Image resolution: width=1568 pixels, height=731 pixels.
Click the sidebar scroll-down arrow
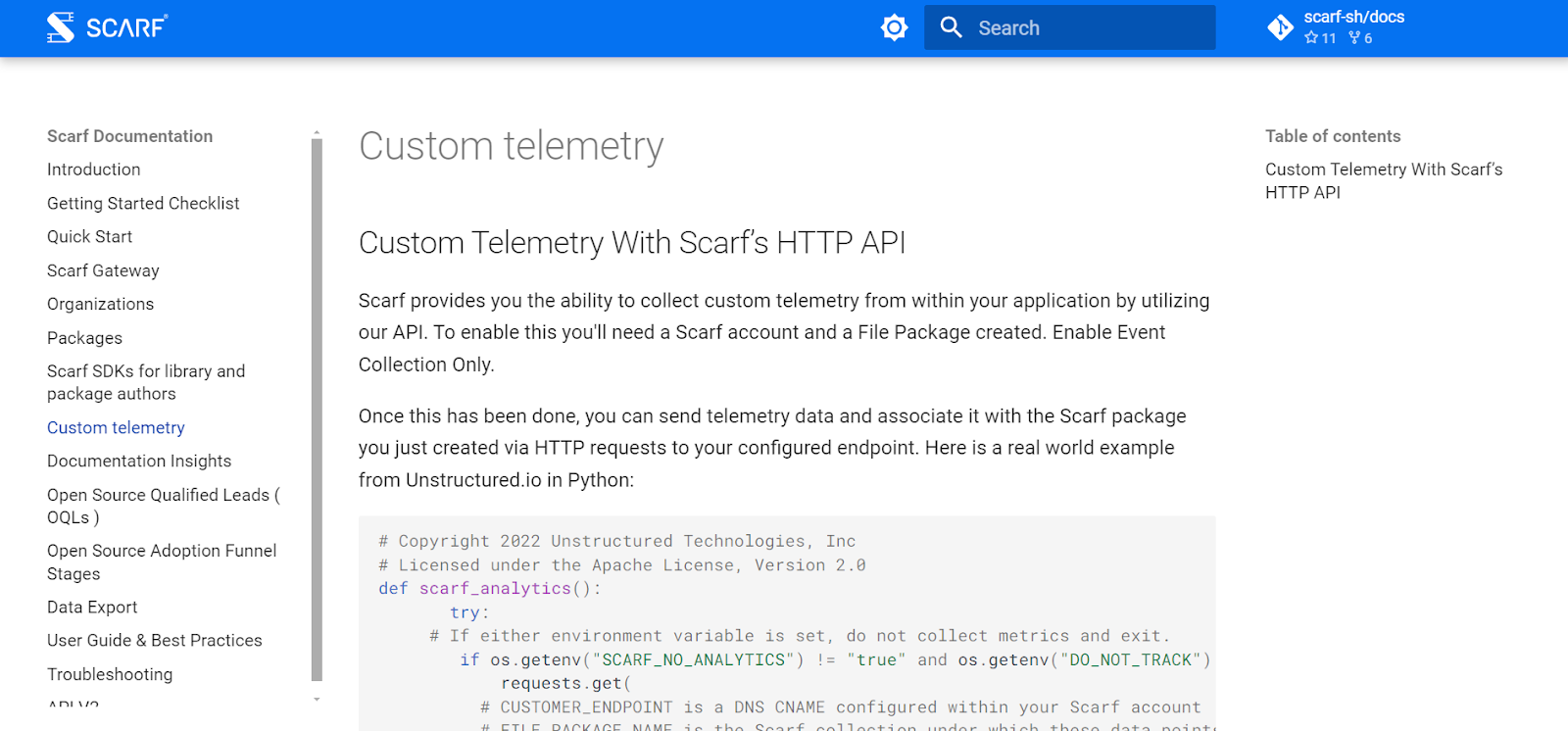pos(317,700)
